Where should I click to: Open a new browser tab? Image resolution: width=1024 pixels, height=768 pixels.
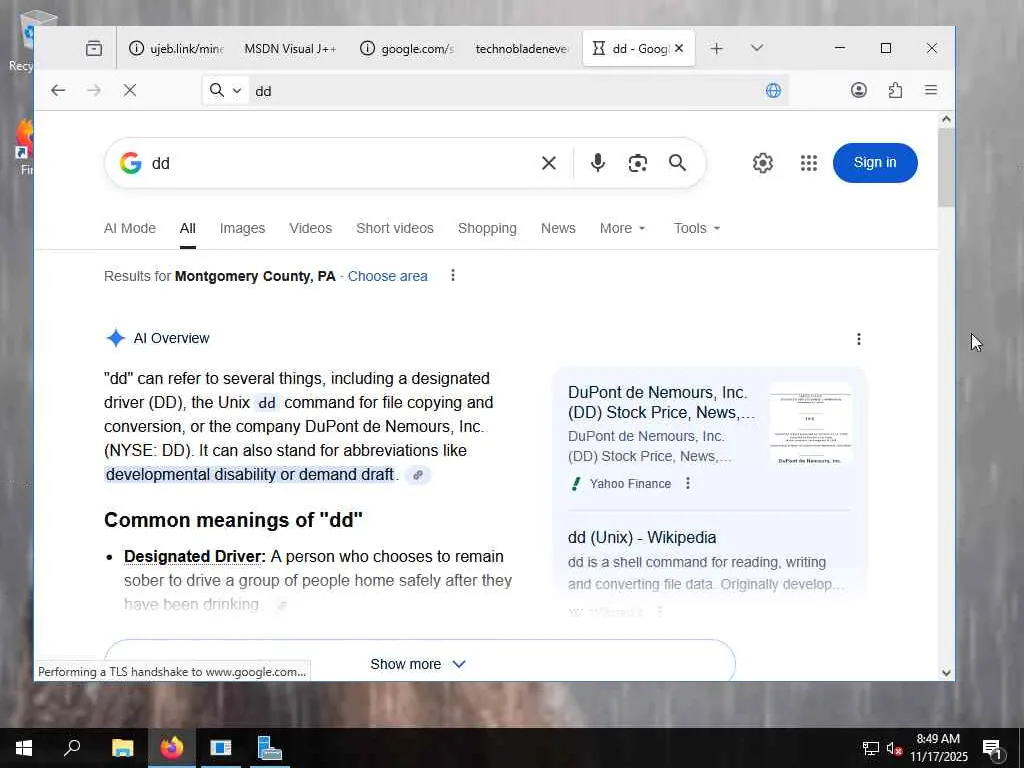(716, 48)
